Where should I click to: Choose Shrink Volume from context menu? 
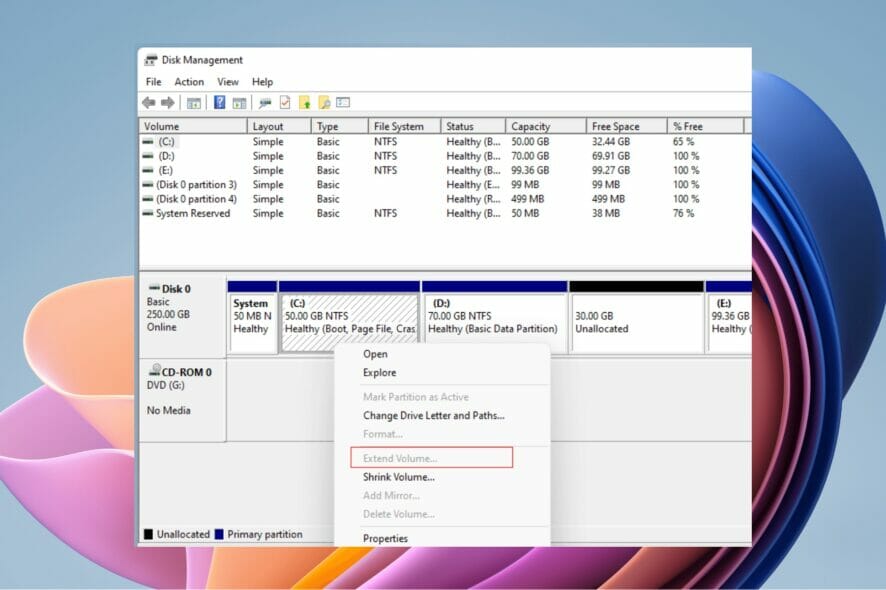pyautogui.click(x=398, y=477)
